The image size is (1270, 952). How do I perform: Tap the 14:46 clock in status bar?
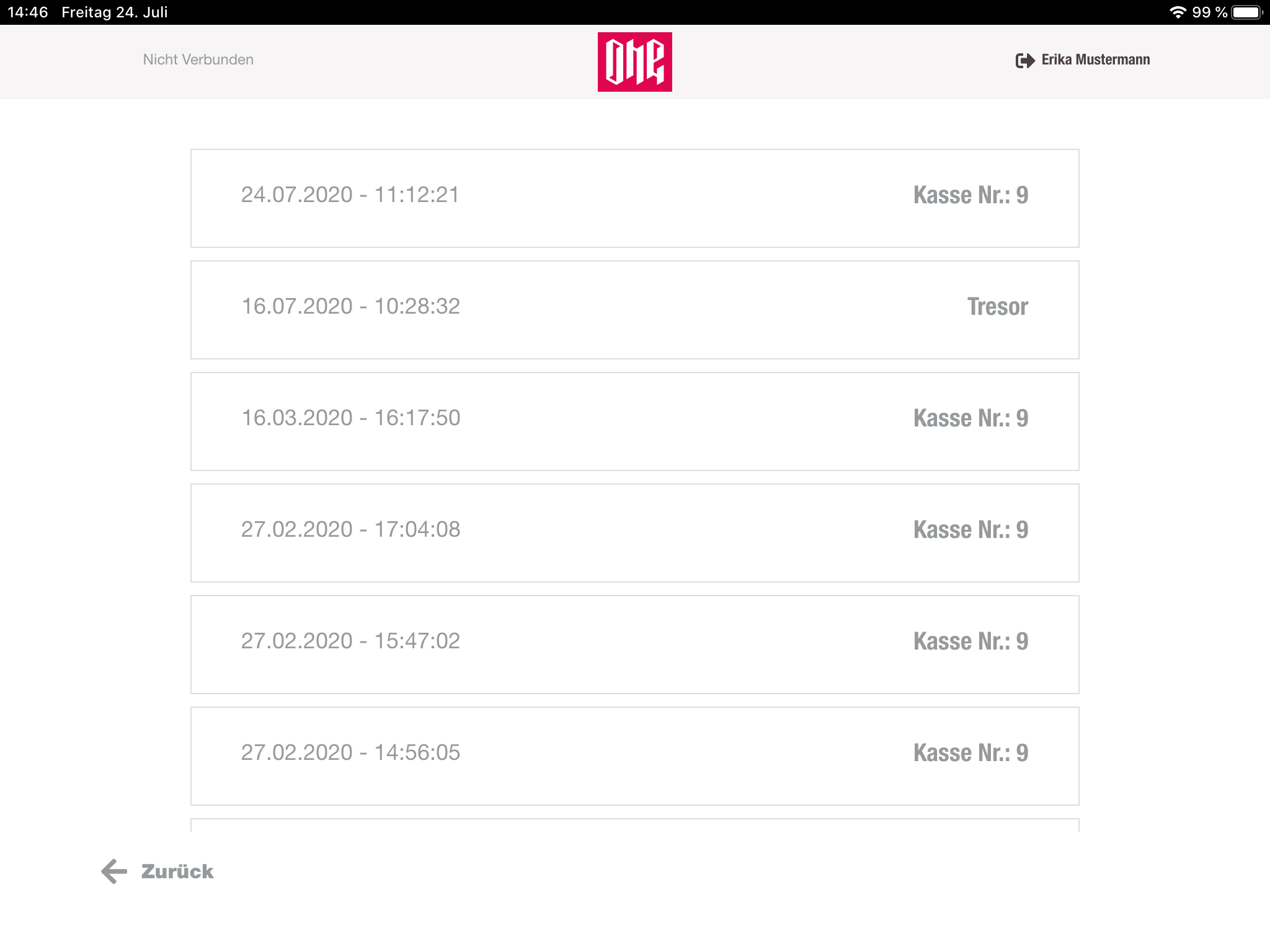(28, 12)
